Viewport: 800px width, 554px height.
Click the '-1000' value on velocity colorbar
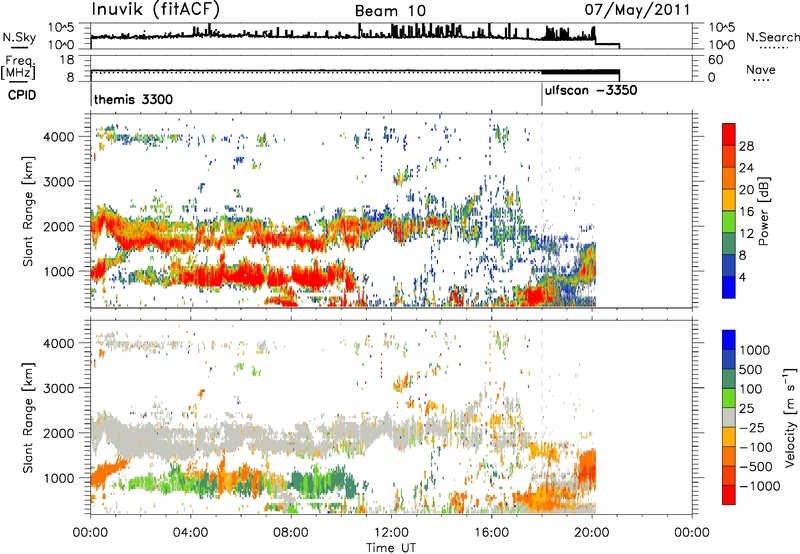click(760, 486)
